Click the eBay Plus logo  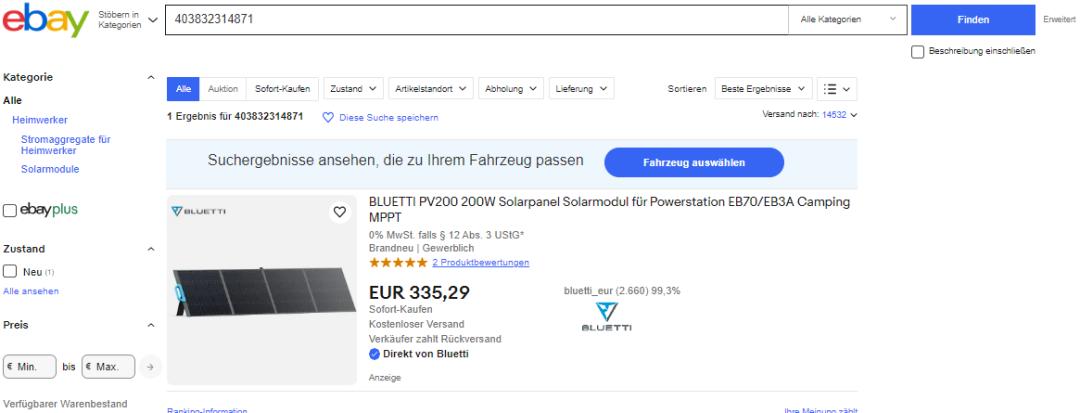pos(49,210)
